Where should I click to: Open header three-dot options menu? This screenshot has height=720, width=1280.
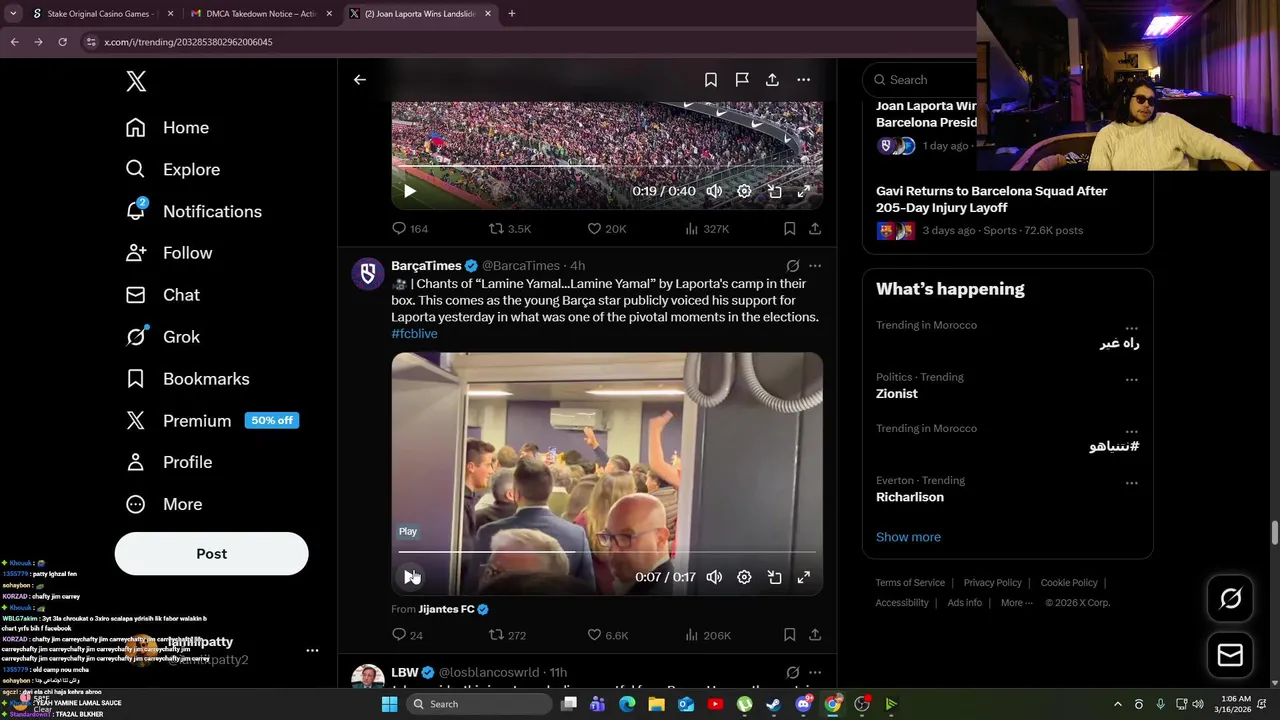click(x=803, y=80)
